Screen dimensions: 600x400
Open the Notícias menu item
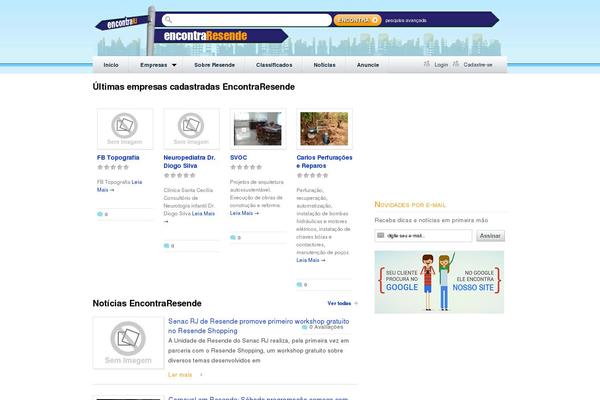click(x=324, y=65)
